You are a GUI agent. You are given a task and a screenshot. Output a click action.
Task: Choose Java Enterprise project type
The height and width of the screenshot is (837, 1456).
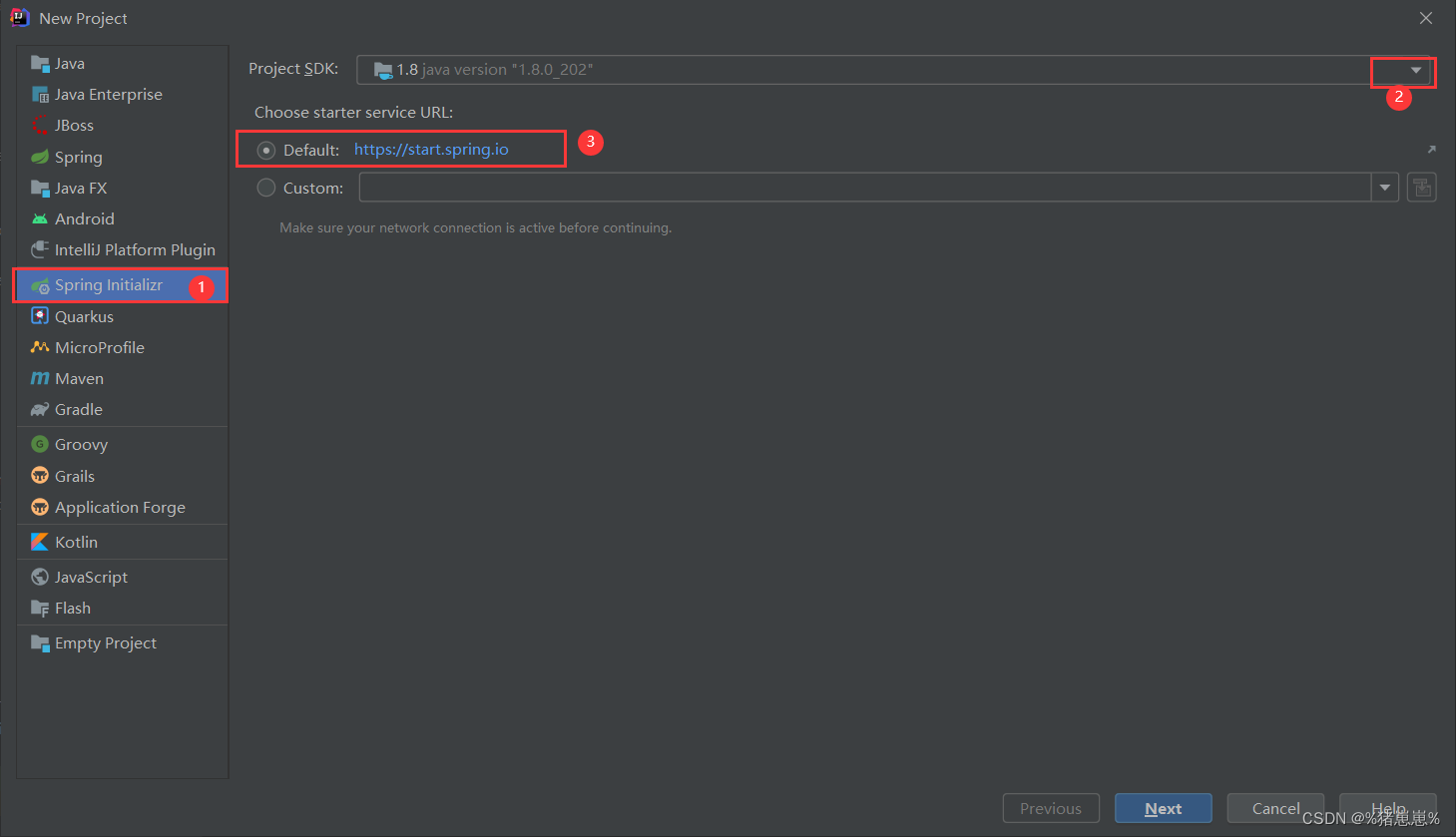pos(123,95)
